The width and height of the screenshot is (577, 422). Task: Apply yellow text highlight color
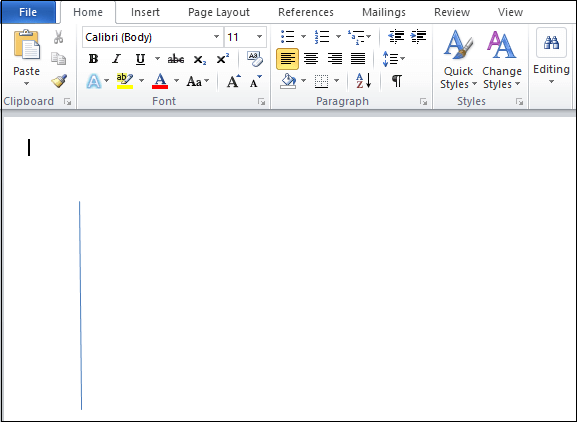click(x=125, y=81)
